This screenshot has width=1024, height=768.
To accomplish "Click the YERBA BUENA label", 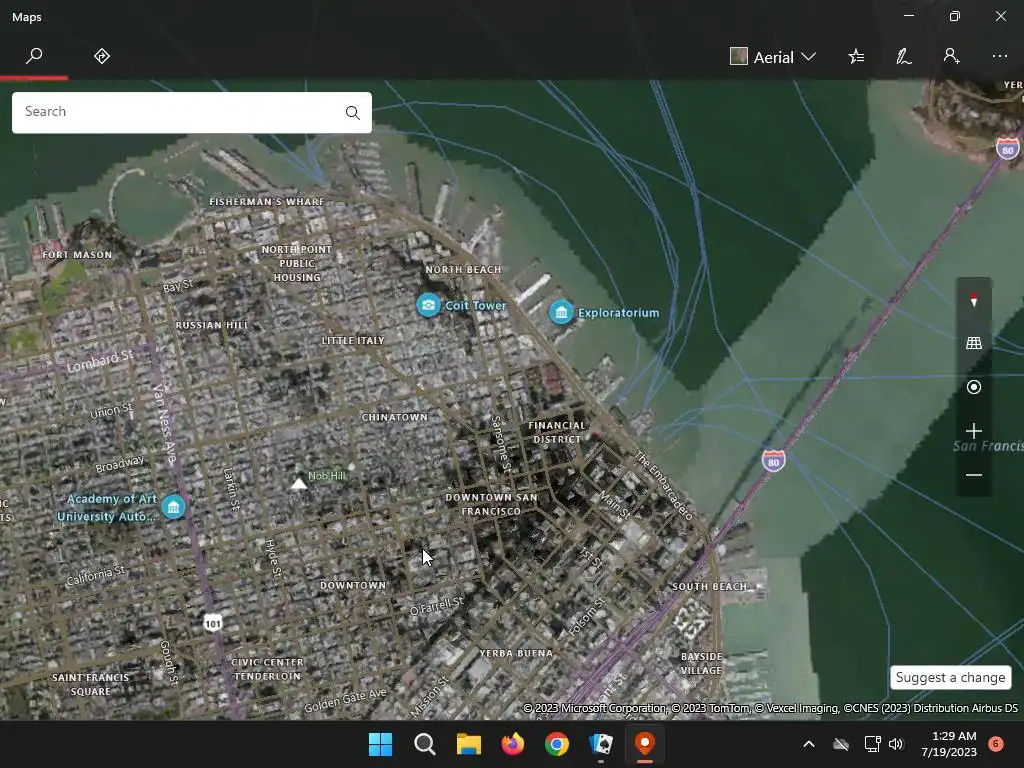I will point(516,653).
